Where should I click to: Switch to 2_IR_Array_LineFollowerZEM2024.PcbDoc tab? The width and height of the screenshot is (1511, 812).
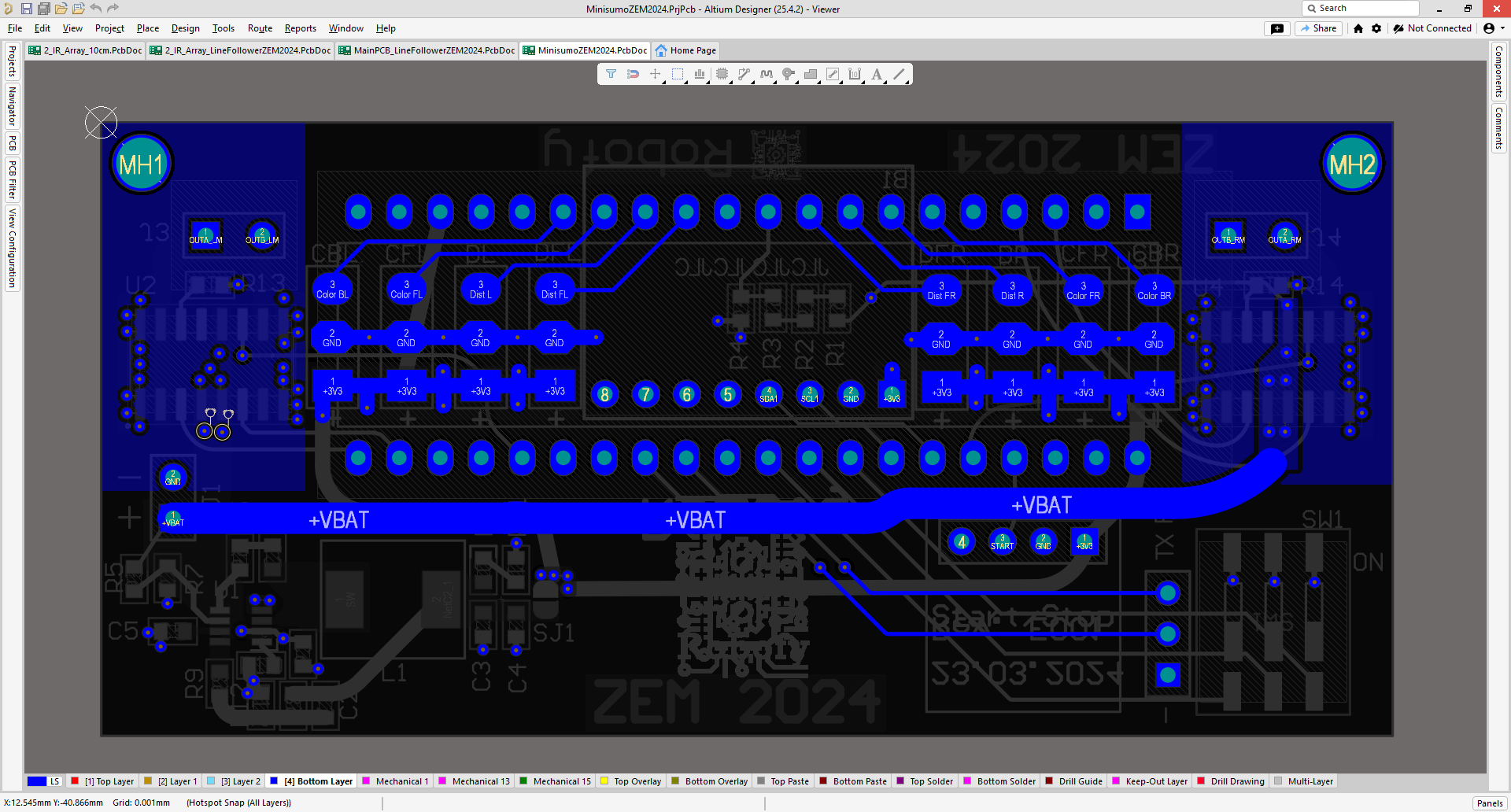point(240,50)
